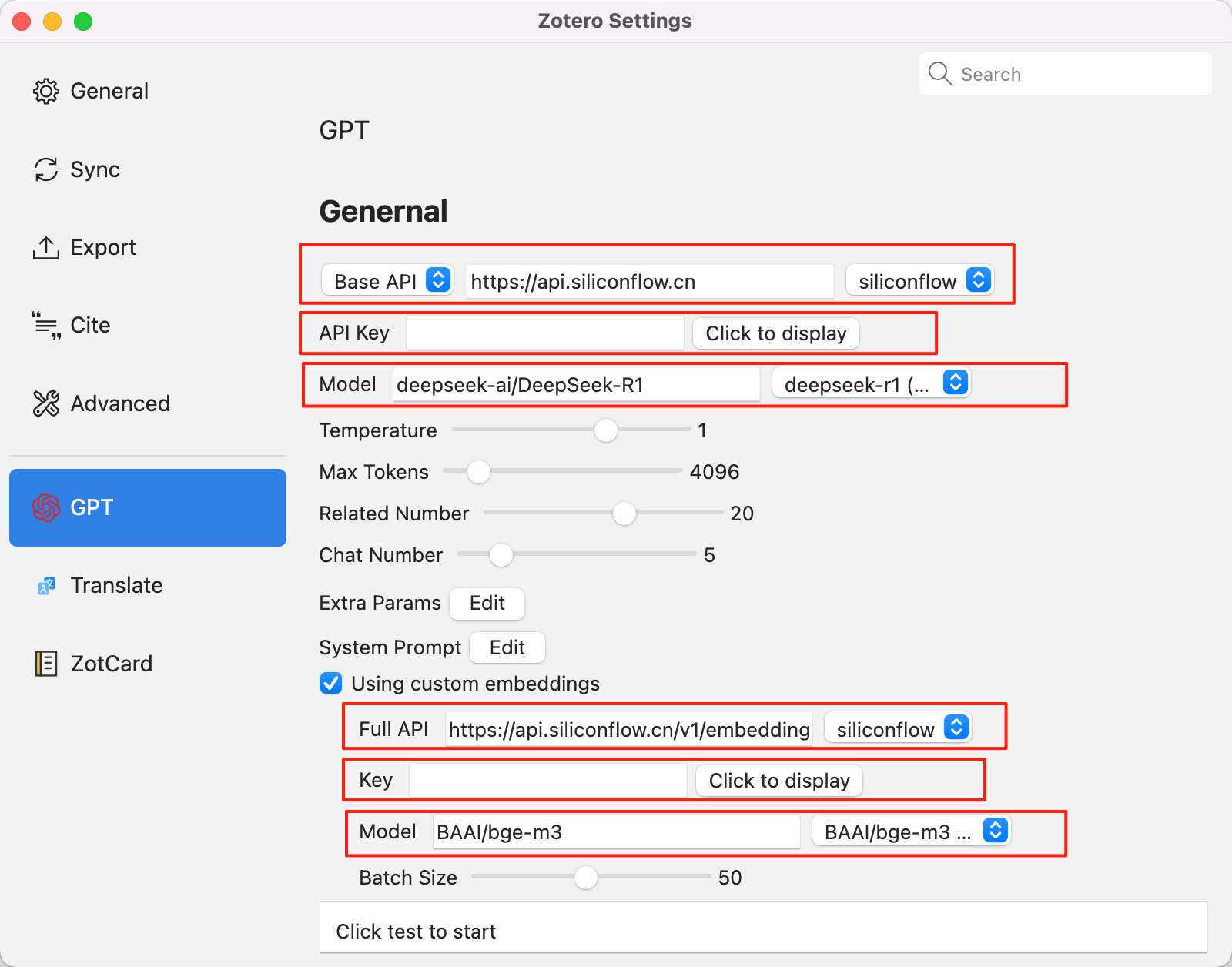The width and height of the screenshot is (1232, 967).
Task: Switch to the ZotCard settings pane
Action: (112, 664)
